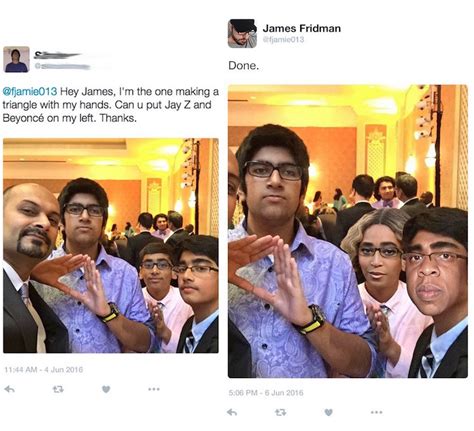
Task: Click the @fjamie013 handle under James Fridman
Action: coord(283,39)
